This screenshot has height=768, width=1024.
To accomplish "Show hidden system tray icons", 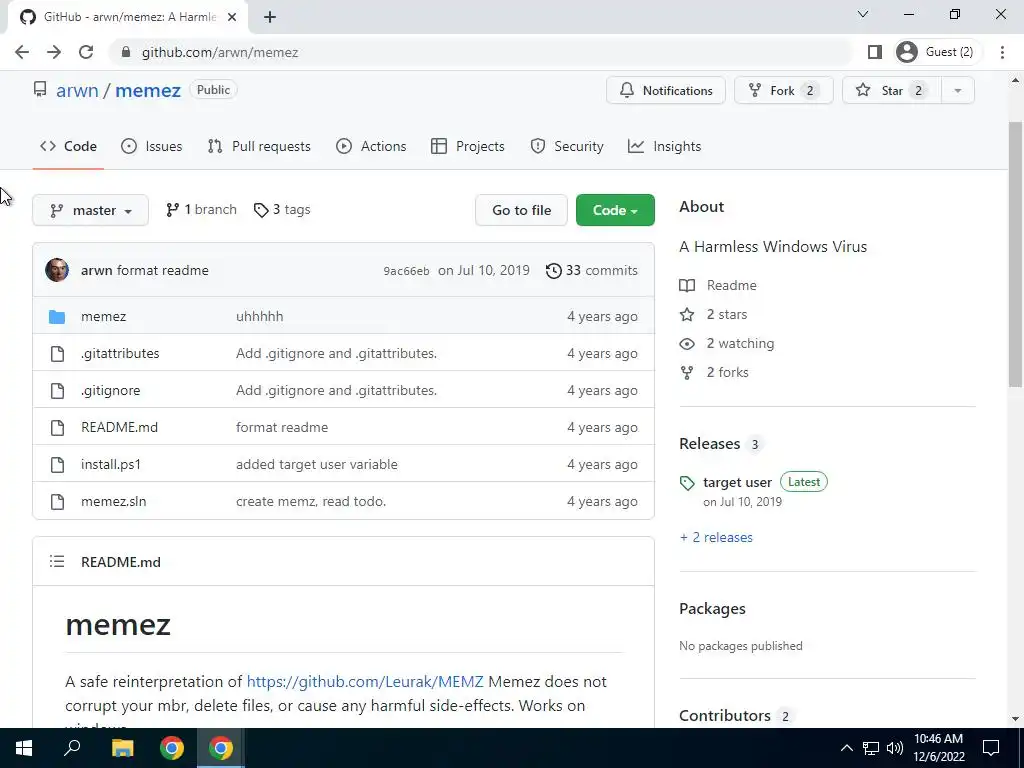I will [x=846, y=748].
